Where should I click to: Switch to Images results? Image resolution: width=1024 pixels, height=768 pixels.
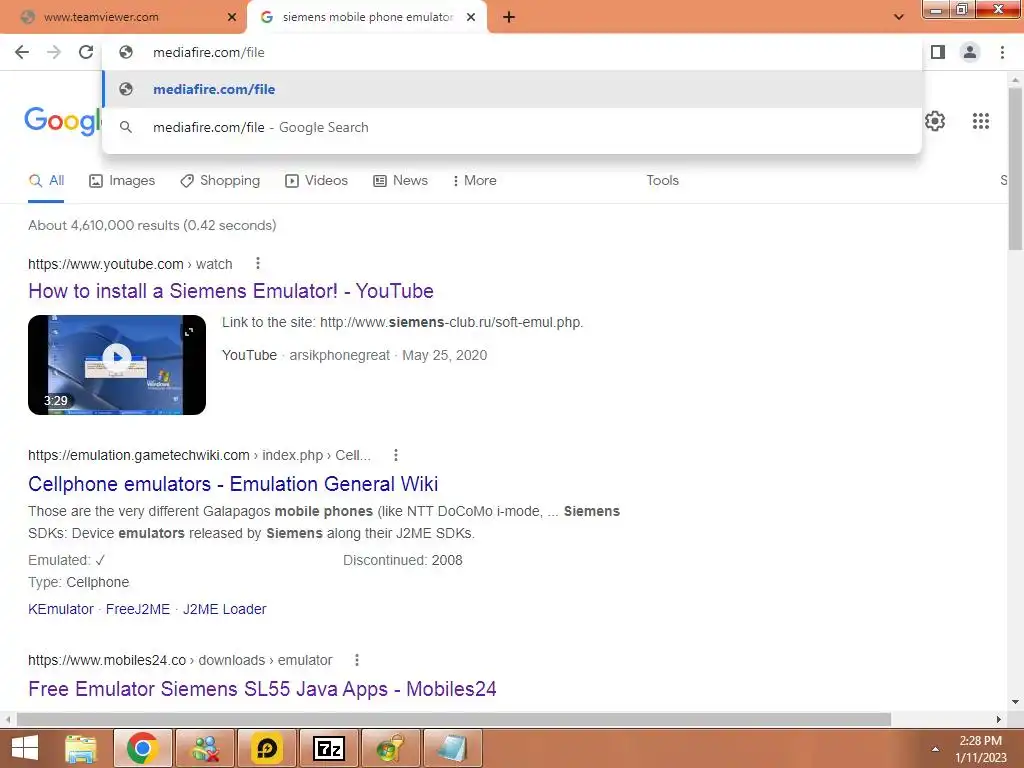point(122,181)
